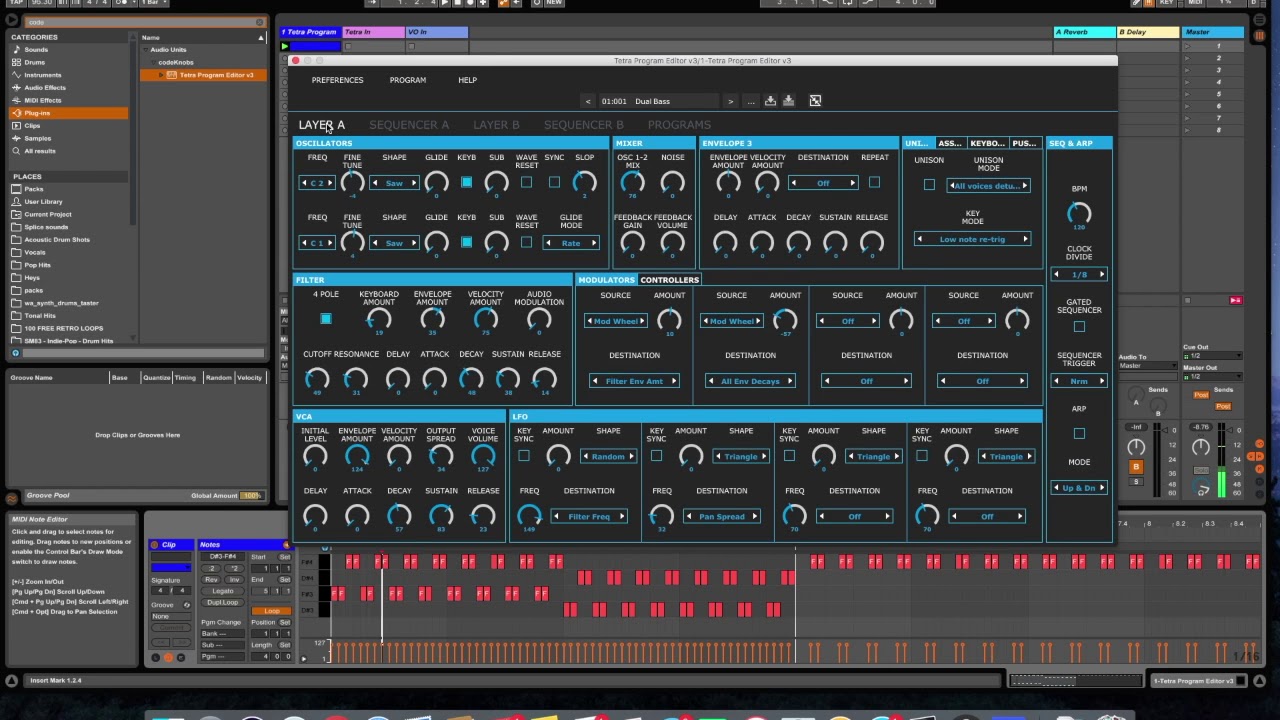1280x720 pixels.
Task: Open the PREFERENCES menu
Action: click(337, 80)
